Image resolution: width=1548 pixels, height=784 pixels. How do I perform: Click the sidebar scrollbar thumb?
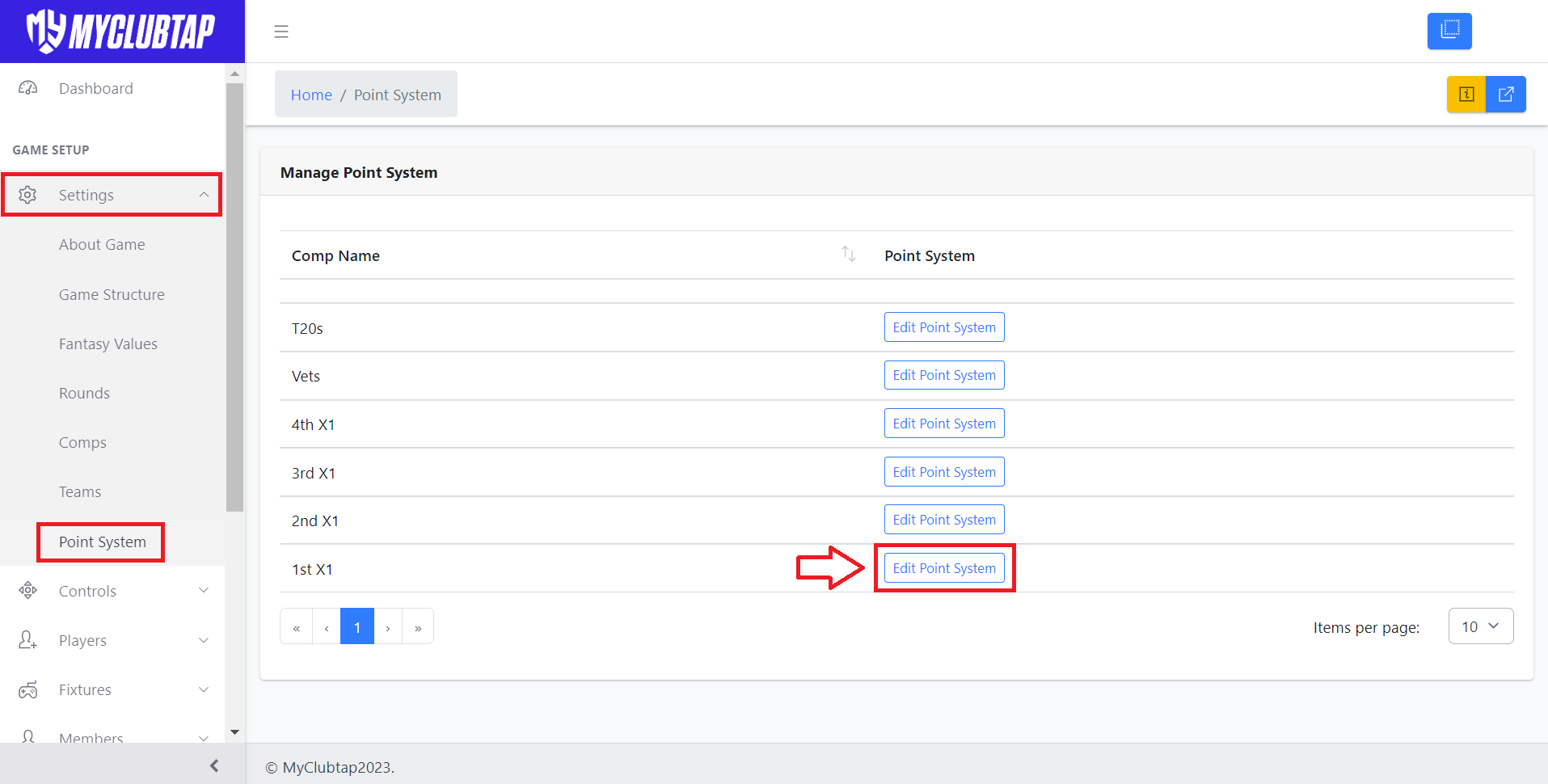(x=234, y=297)
